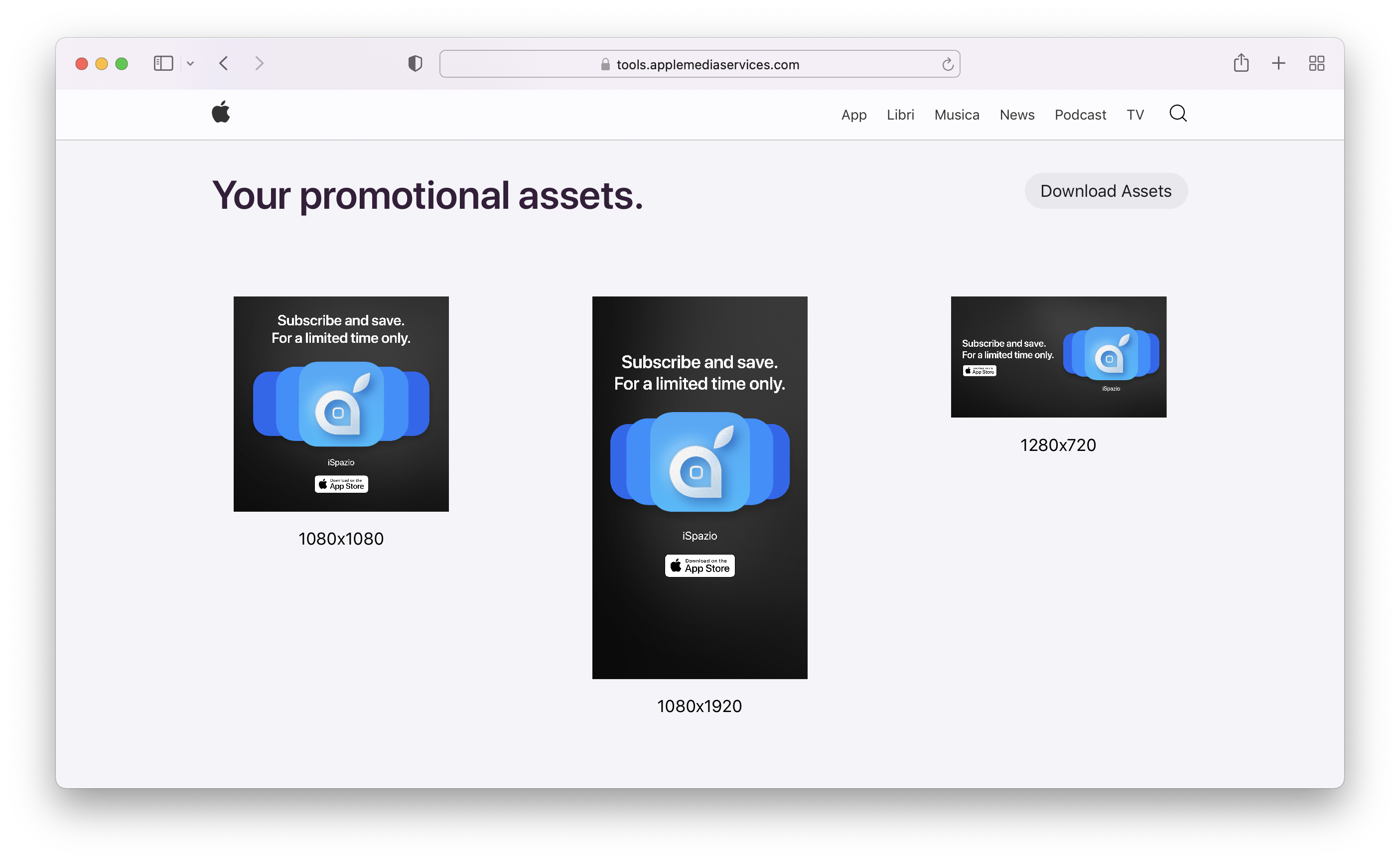Click the lock icon in the address bar
1400x862 pixels.
[x=605, y=64]
